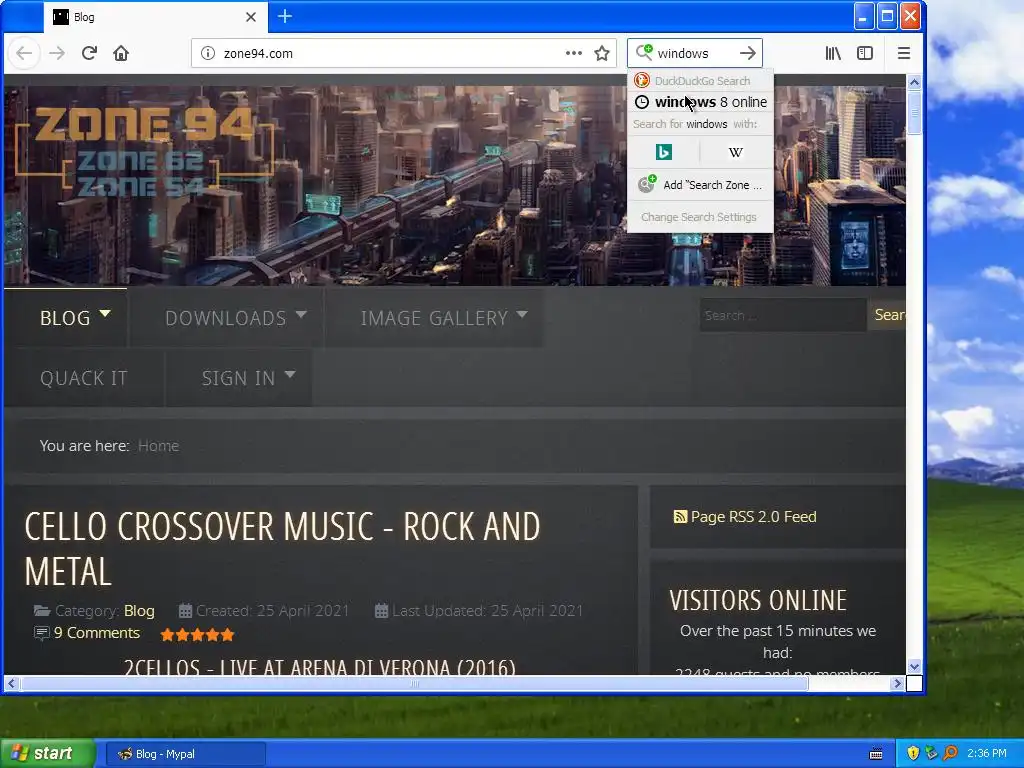Screen dimensions: 1024x768
Task: Select Blog - Mypal taskbar button
Action: pos(186,754)
